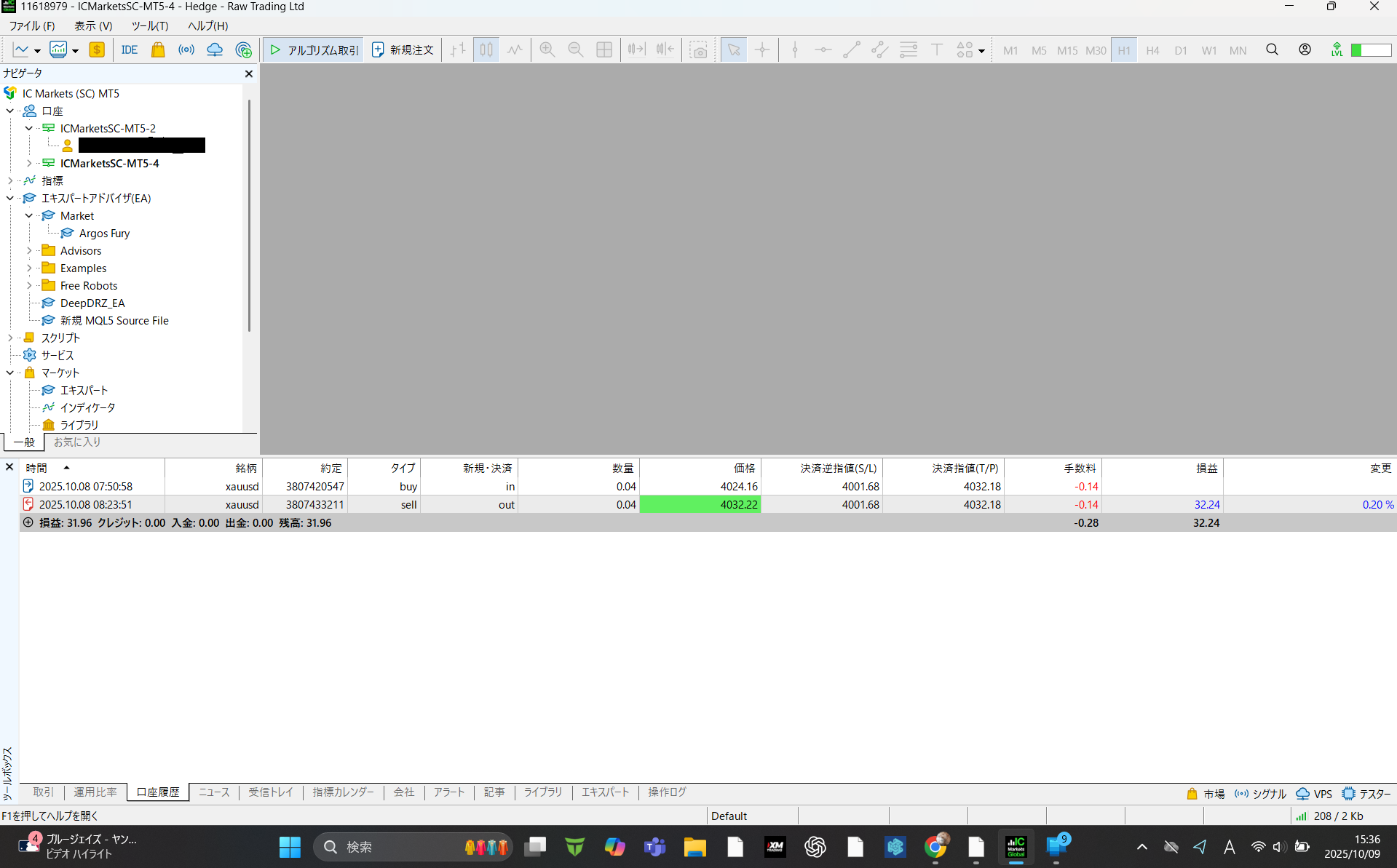Click the search magnifier icon in toolbar
Image resolution: width=1397 pixels, height=868 pixels.
coord(1272,50)
